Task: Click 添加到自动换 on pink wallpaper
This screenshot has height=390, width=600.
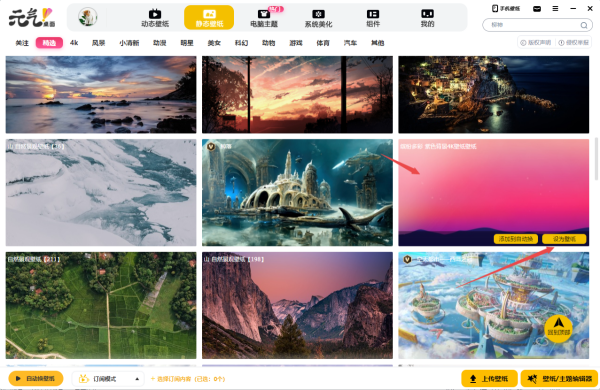Action: coord(516,239)
